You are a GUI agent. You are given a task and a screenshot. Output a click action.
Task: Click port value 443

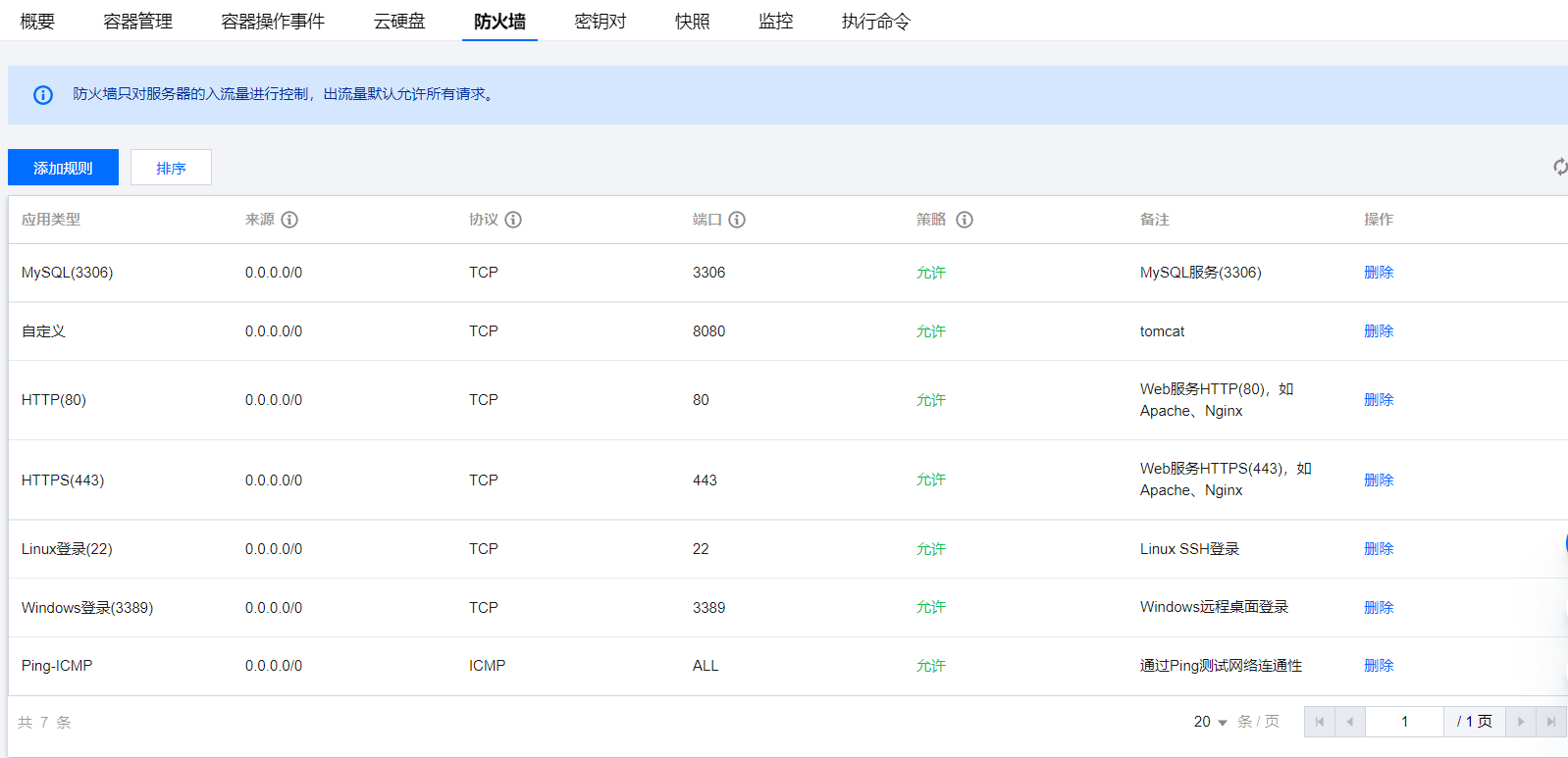[705, 480]
